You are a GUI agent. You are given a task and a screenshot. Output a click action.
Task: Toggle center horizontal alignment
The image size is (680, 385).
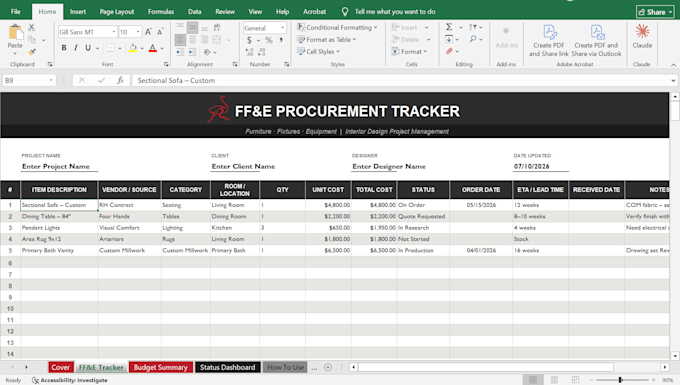coord(192,40)
